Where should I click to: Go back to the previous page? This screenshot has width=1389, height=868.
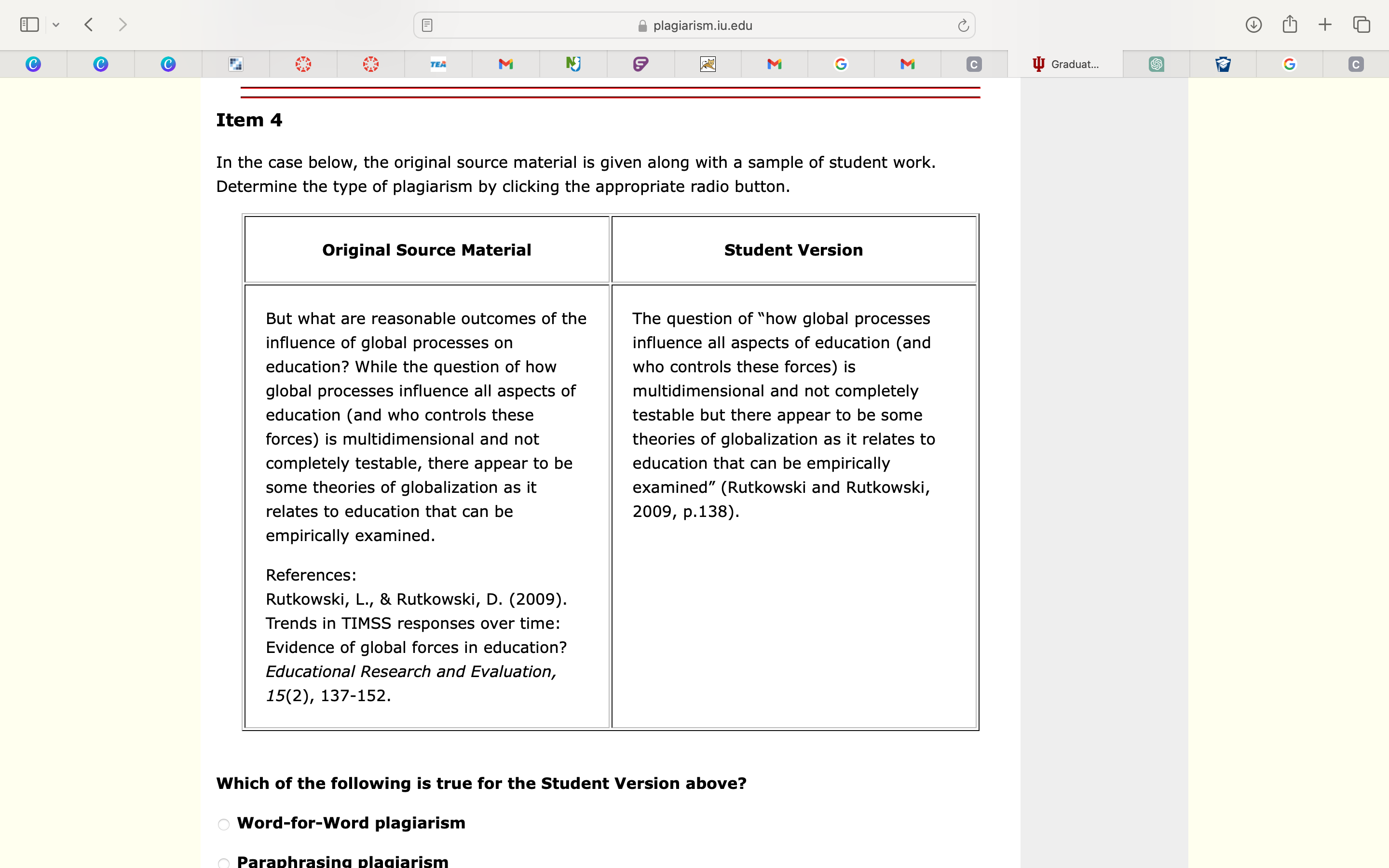point(88,25)
